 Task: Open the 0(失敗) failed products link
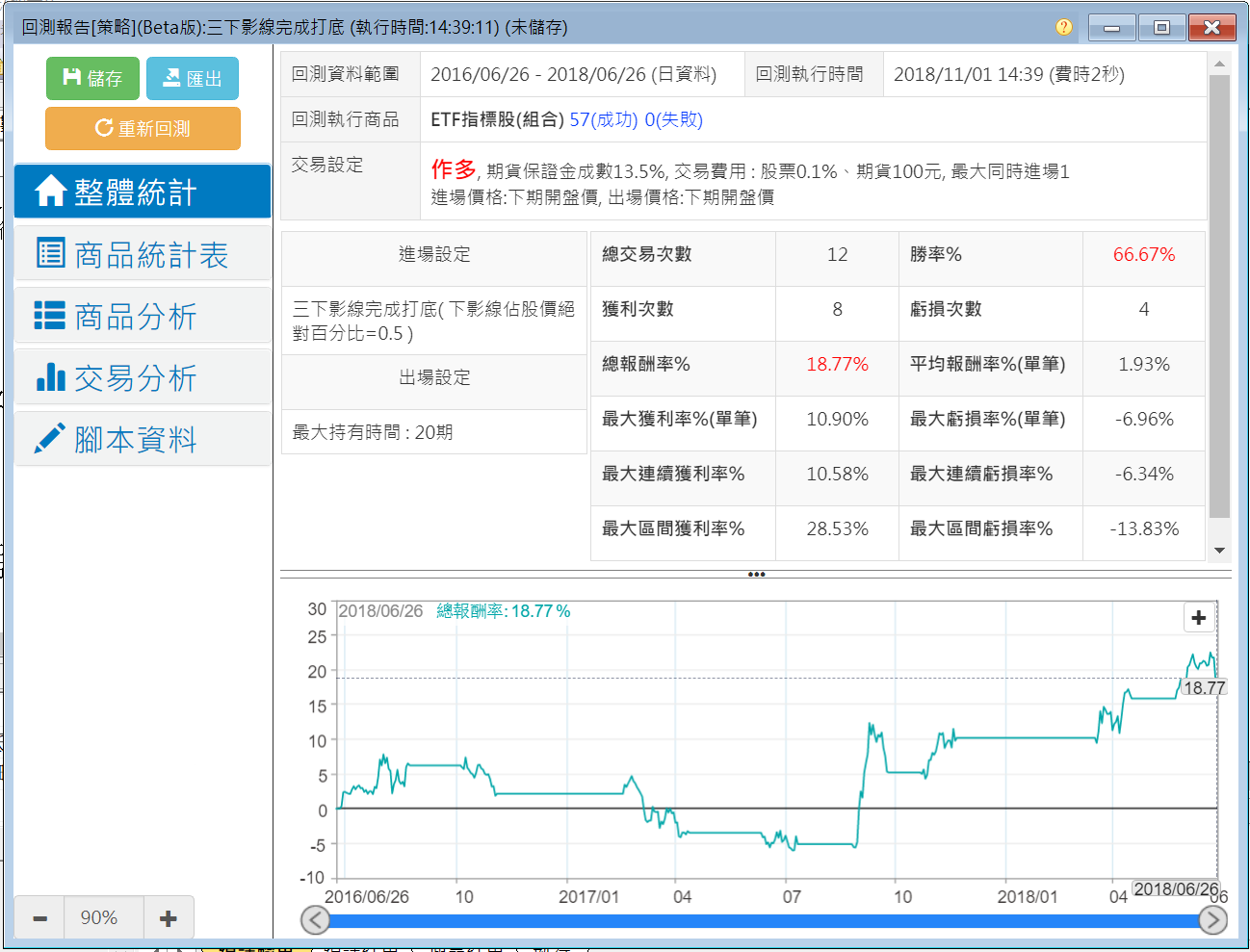(x=673, y=119)
